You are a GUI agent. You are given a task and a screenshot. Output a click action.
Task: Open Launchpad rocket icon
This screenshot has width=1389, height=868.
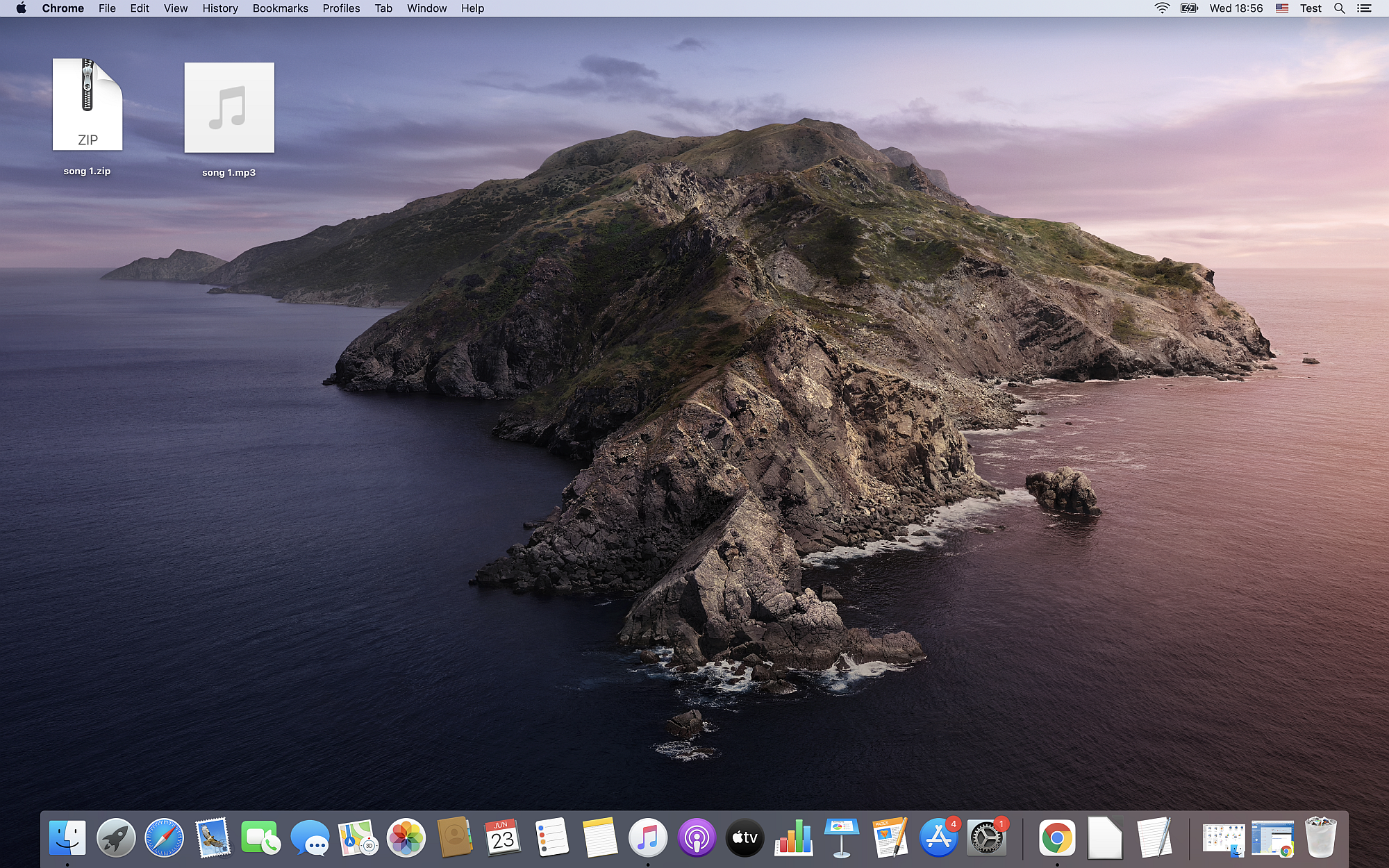tap(116, 838)
